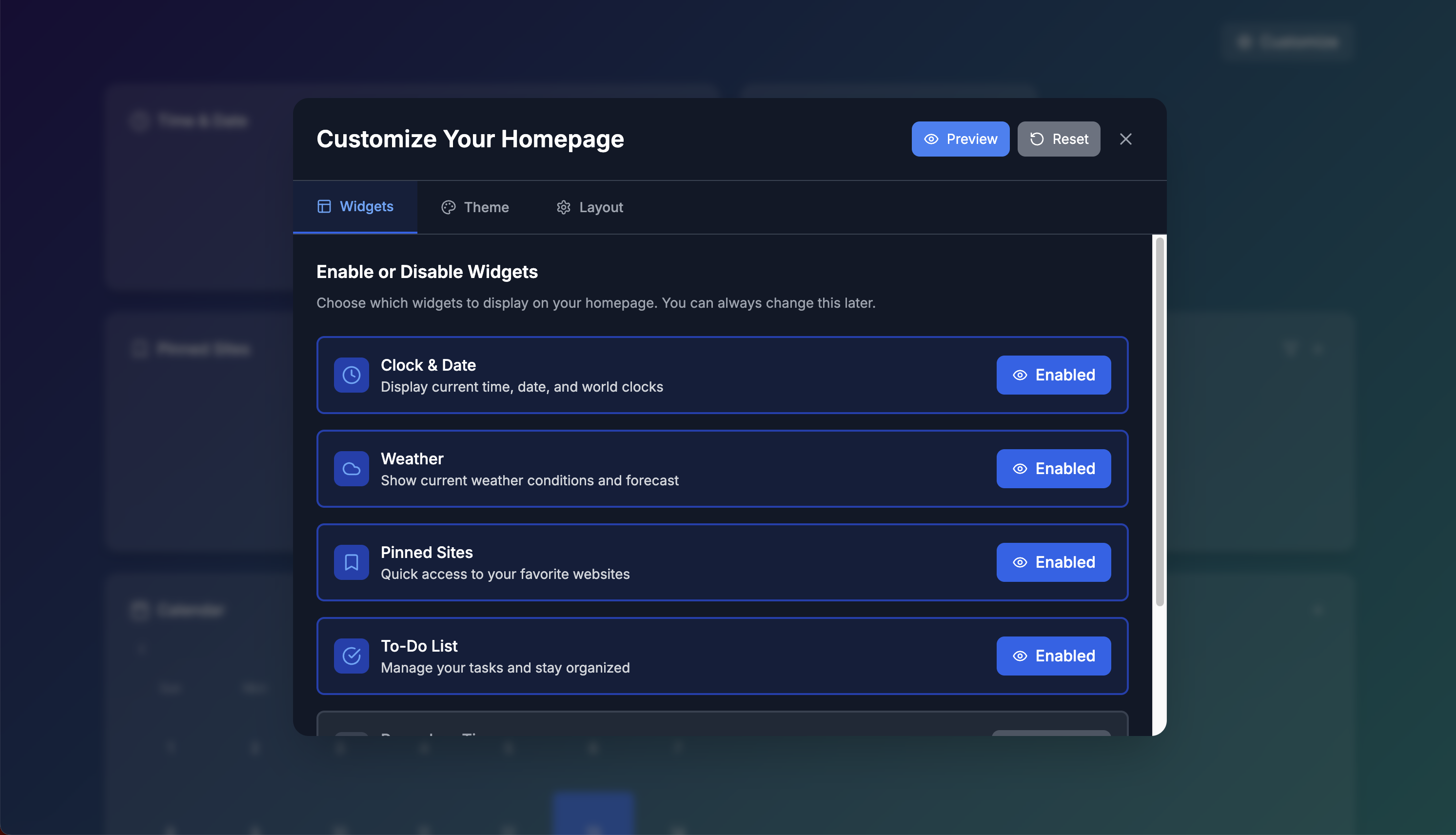Screen dimensions: 1456x835
Task: Click the gear icon on the Layout tab
Action: tap(564, 207)
